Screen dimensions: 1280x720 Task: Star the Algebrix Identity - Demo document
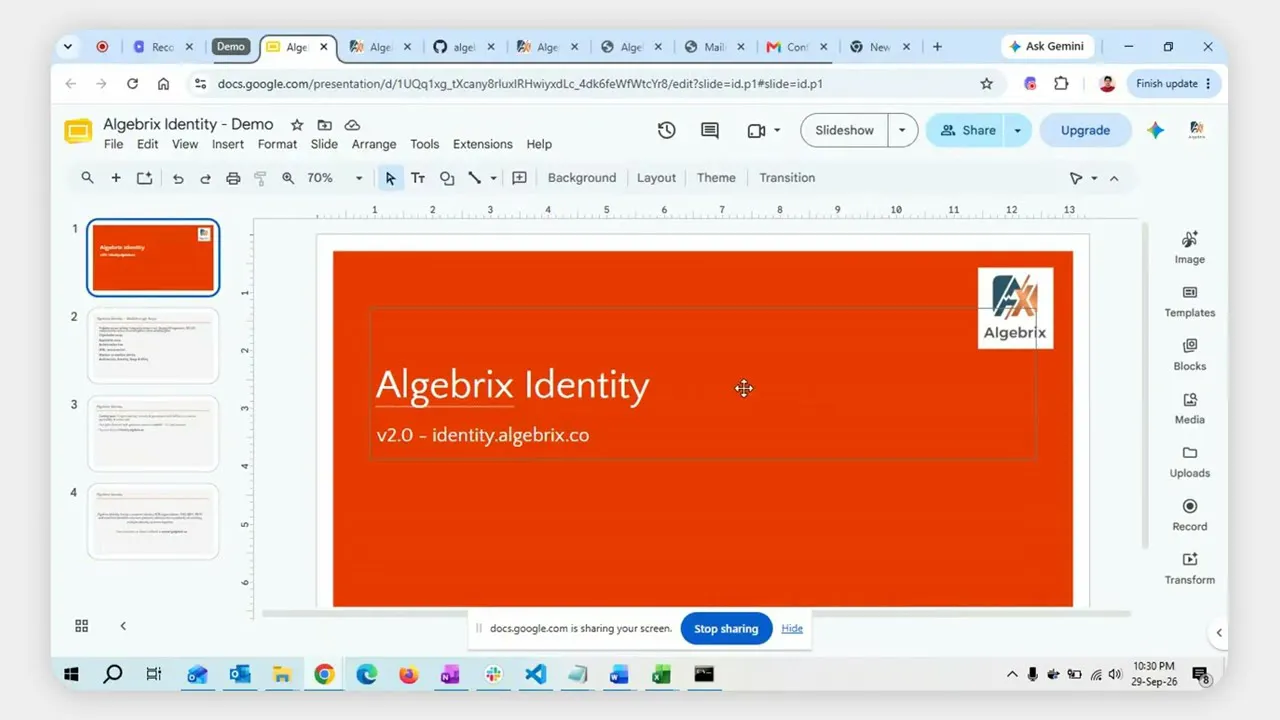pyautogui.click(x=296, y=125)
